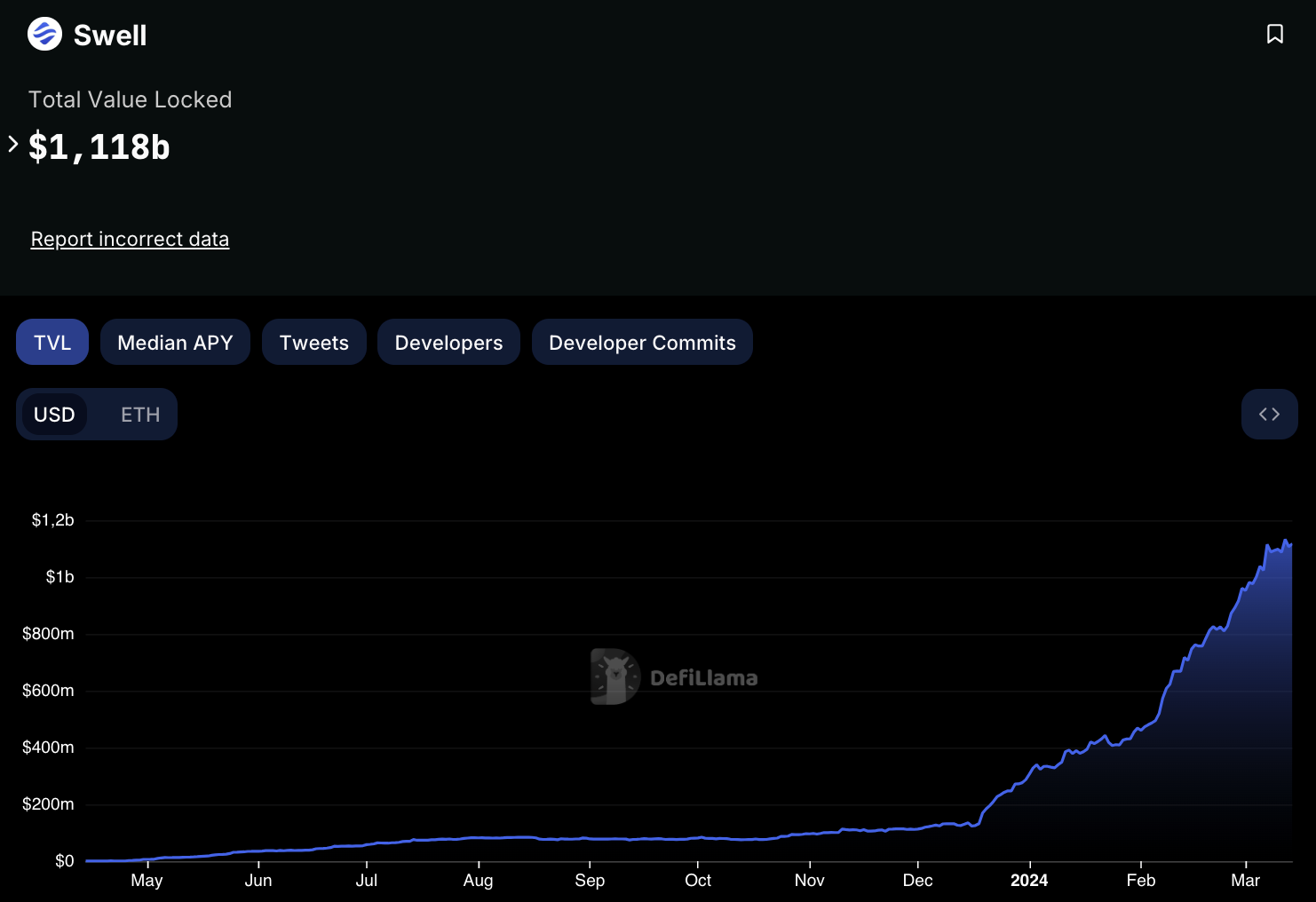Select USD denomination
The width and height of the screenshot is (1316, 902).
54,414
